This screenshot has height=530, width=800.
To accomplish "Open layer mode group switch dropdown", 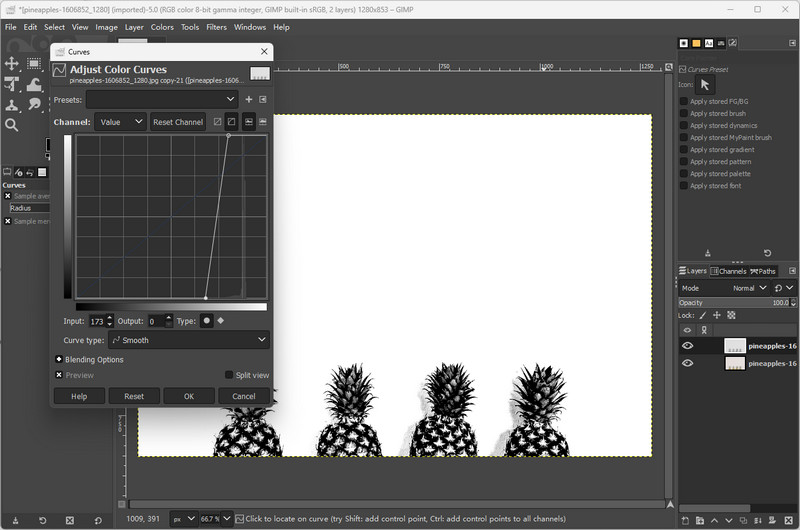I will pos(783,288).
